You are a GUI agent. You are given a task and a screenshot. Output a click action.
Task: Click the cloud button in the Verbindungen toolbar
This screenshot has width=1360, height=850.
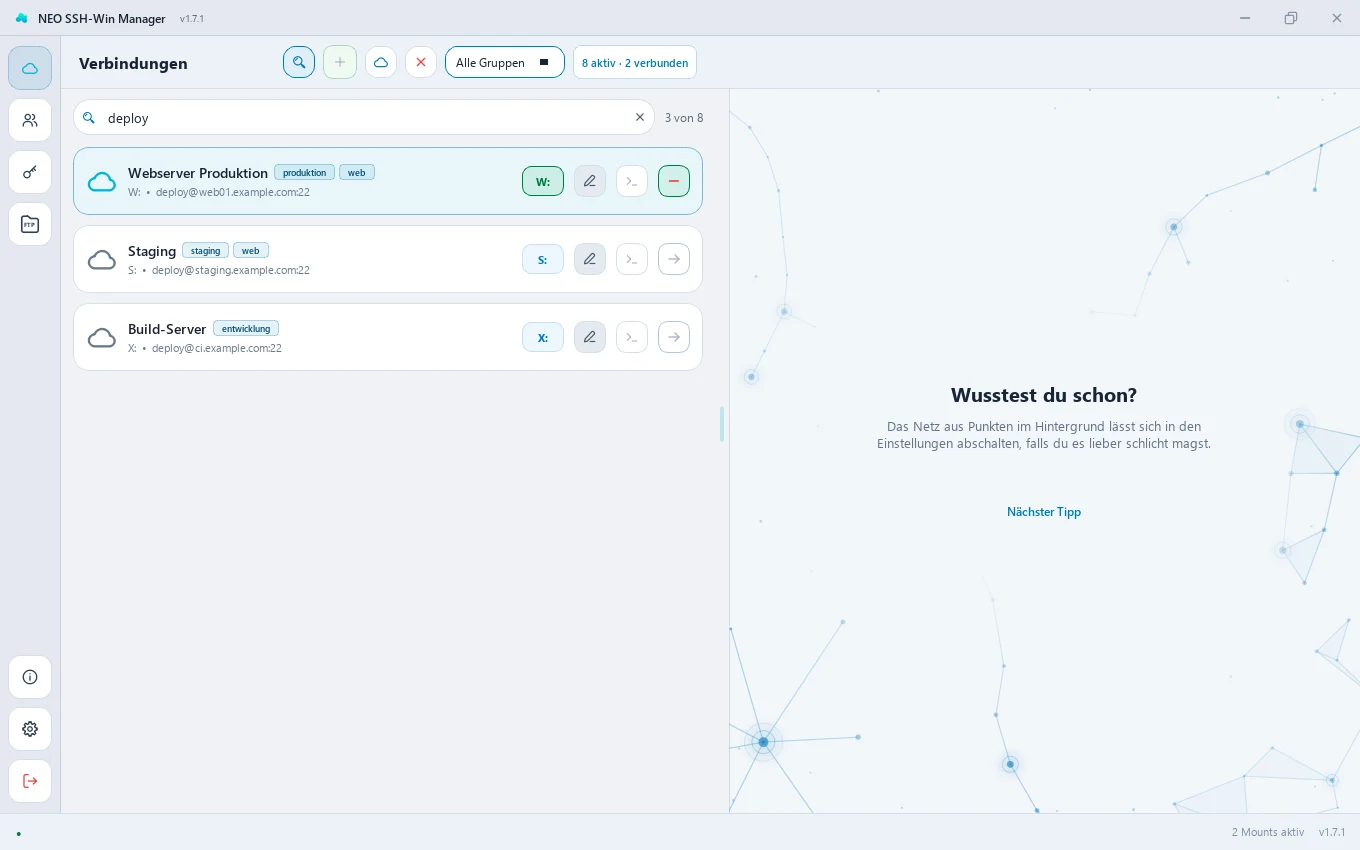click(381, 62)
